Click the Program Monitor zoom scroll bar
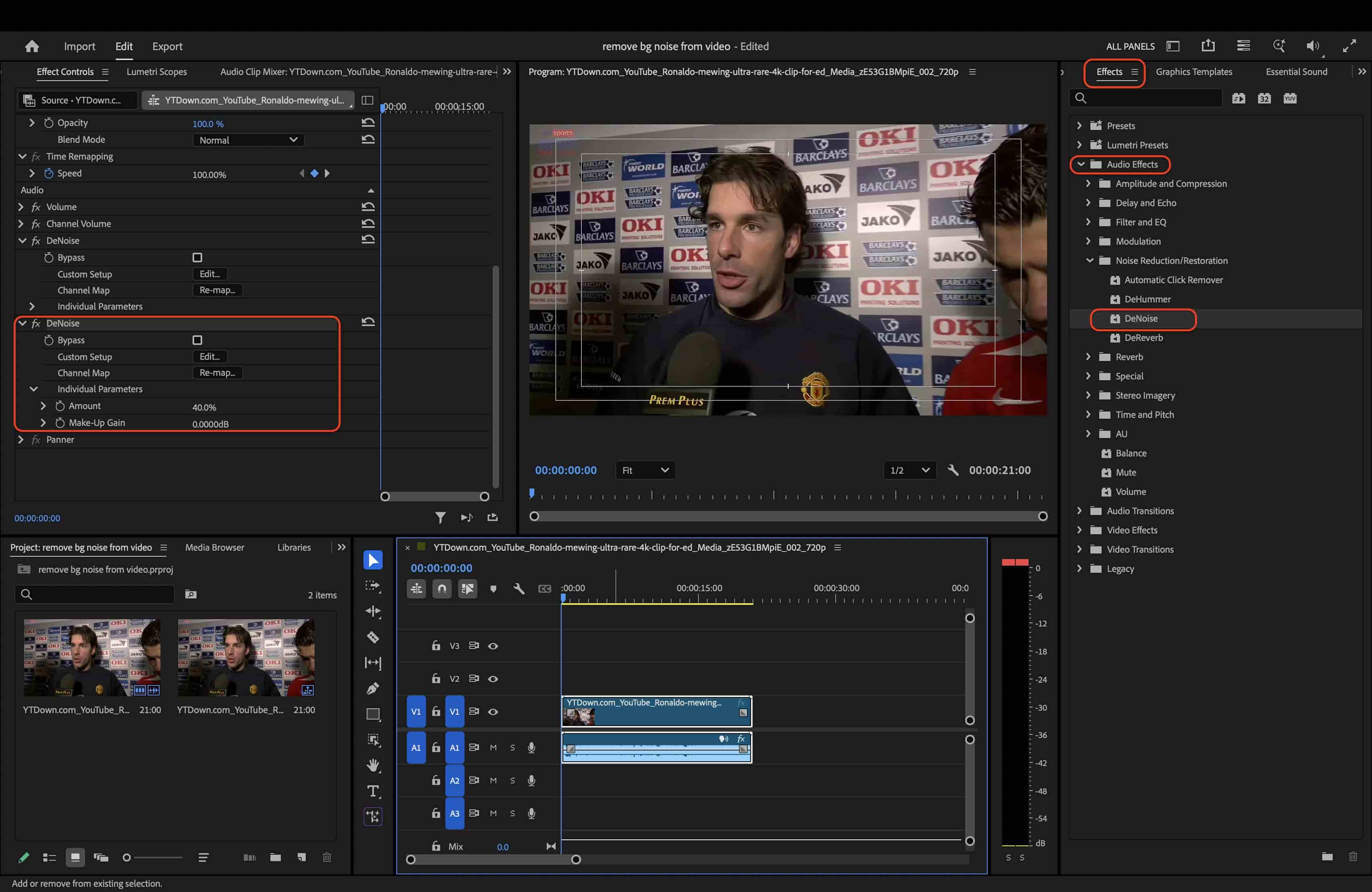The height and width of the screenshot is (892, 1372). (789, 516)
